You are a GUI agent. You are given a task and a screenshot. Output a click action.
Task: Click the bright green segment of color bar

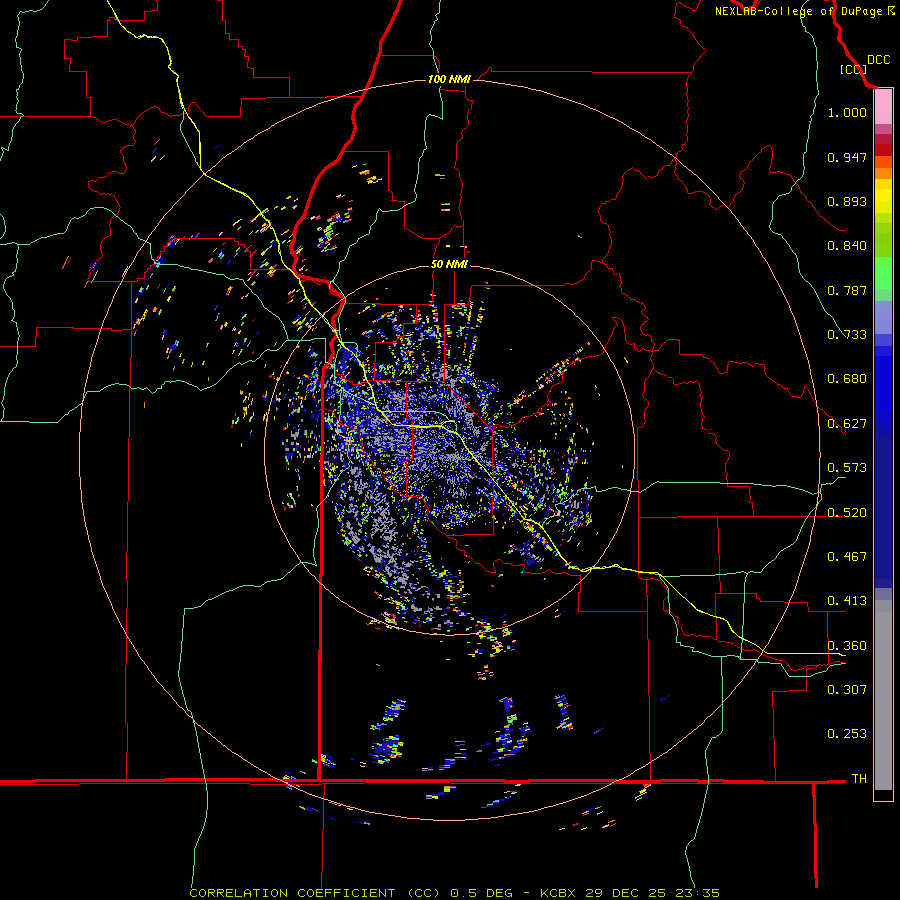(883, 273)
